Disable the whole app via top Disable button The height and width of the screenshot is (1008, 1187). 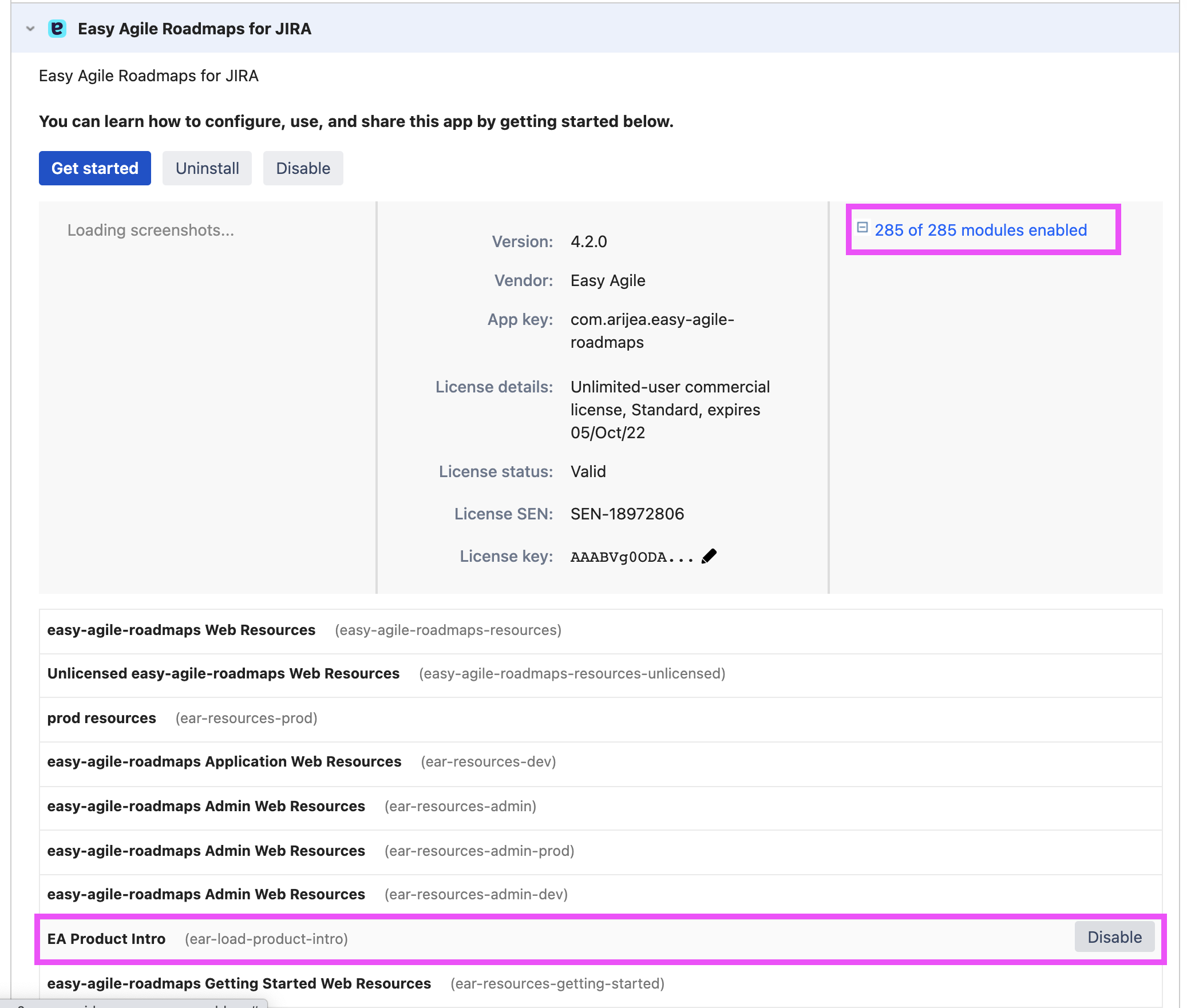click(303, 168)
